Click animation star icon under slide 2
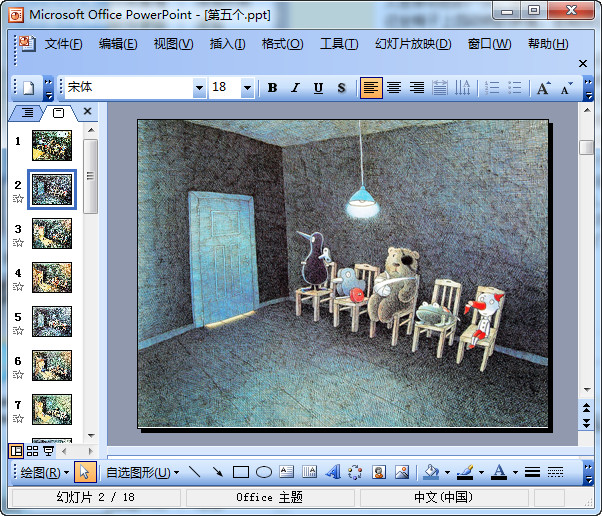The width and height of the screenshot is (602, 516). [18, 198]
